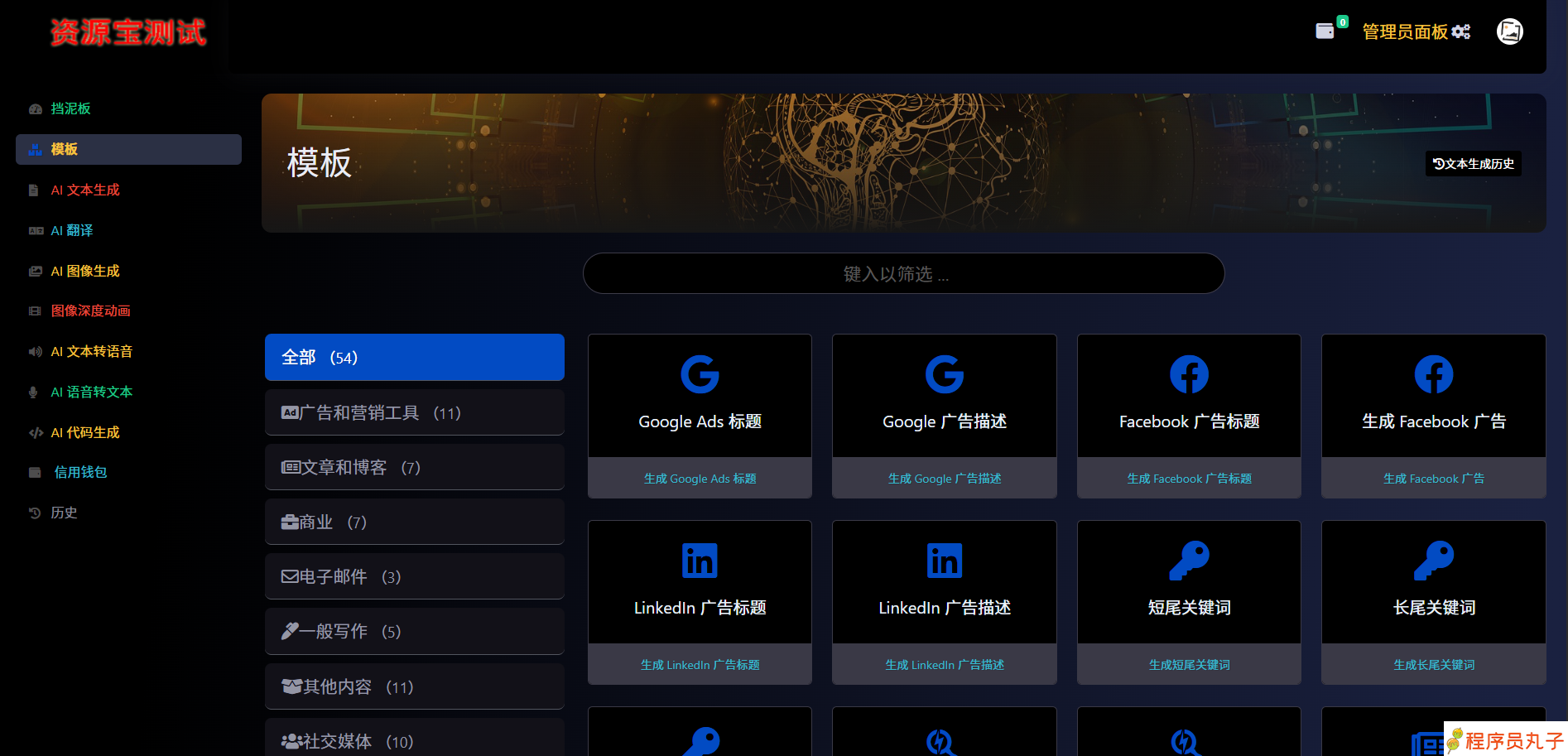
Task: Click the 资源宝测试 site logo
Action: (x=128, y=32)
